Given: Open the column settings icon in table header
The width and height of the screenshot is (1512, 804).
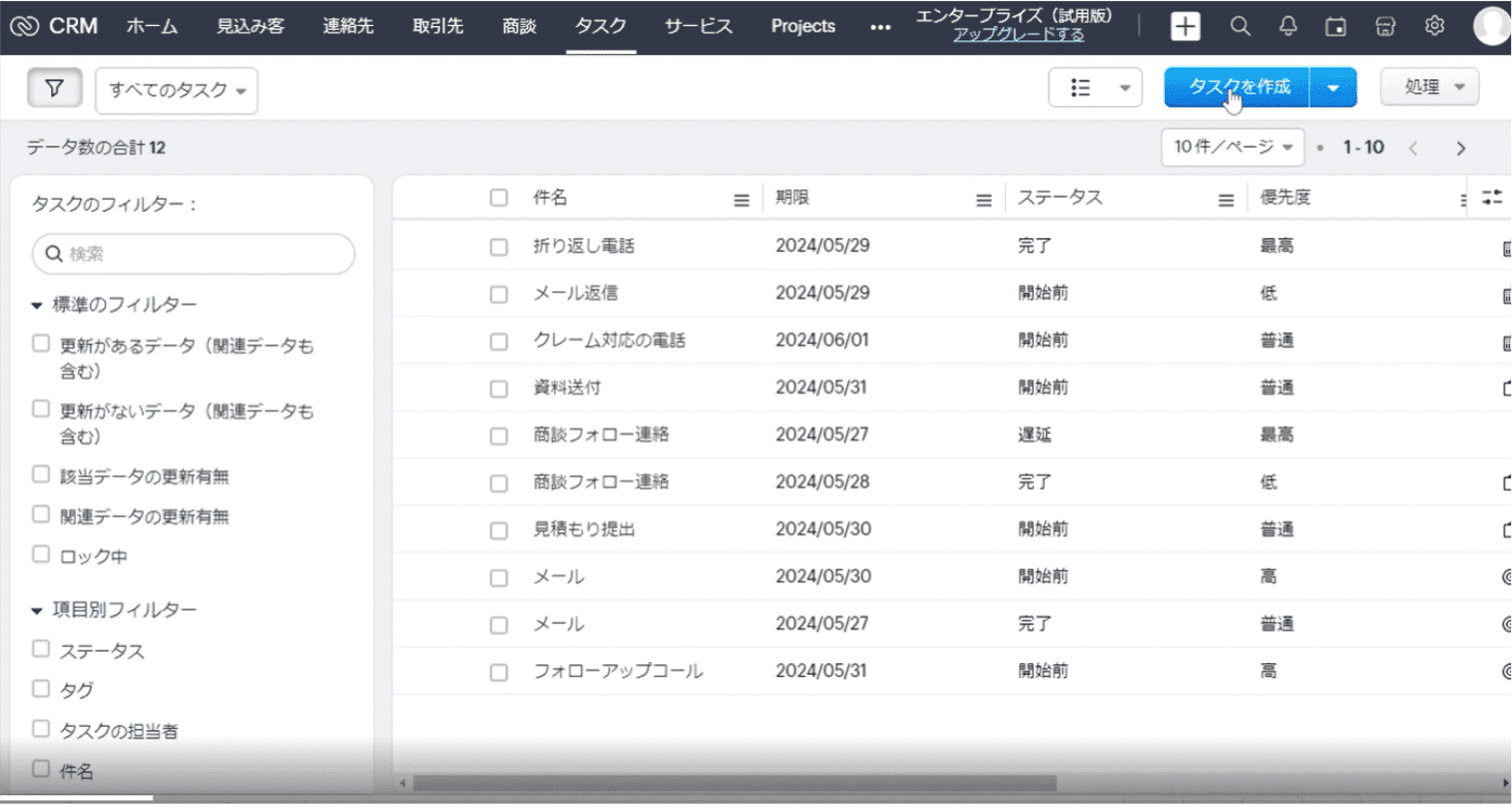Looking at the screenshot, I should 1492,198.
